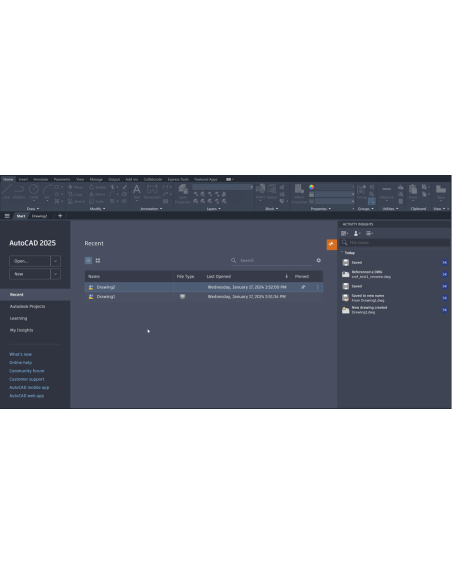452x584 pixels.
Task: Click the Group icon in Groups panel
Action: pyautogui.click(x=362, y=191)
